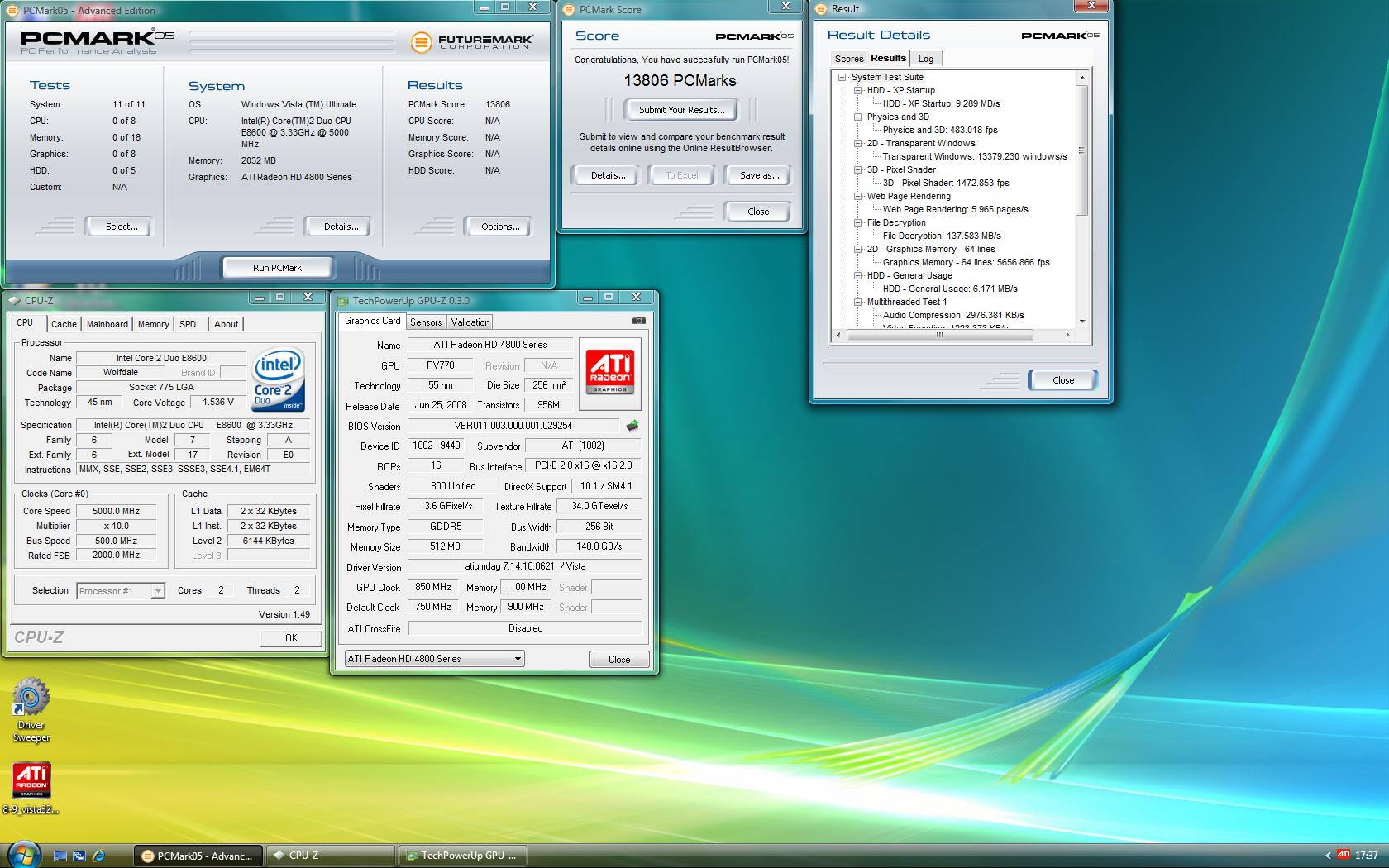Switch to the Sensors tab in GPU-Z
1389x868 pixels.
point(426,322)
